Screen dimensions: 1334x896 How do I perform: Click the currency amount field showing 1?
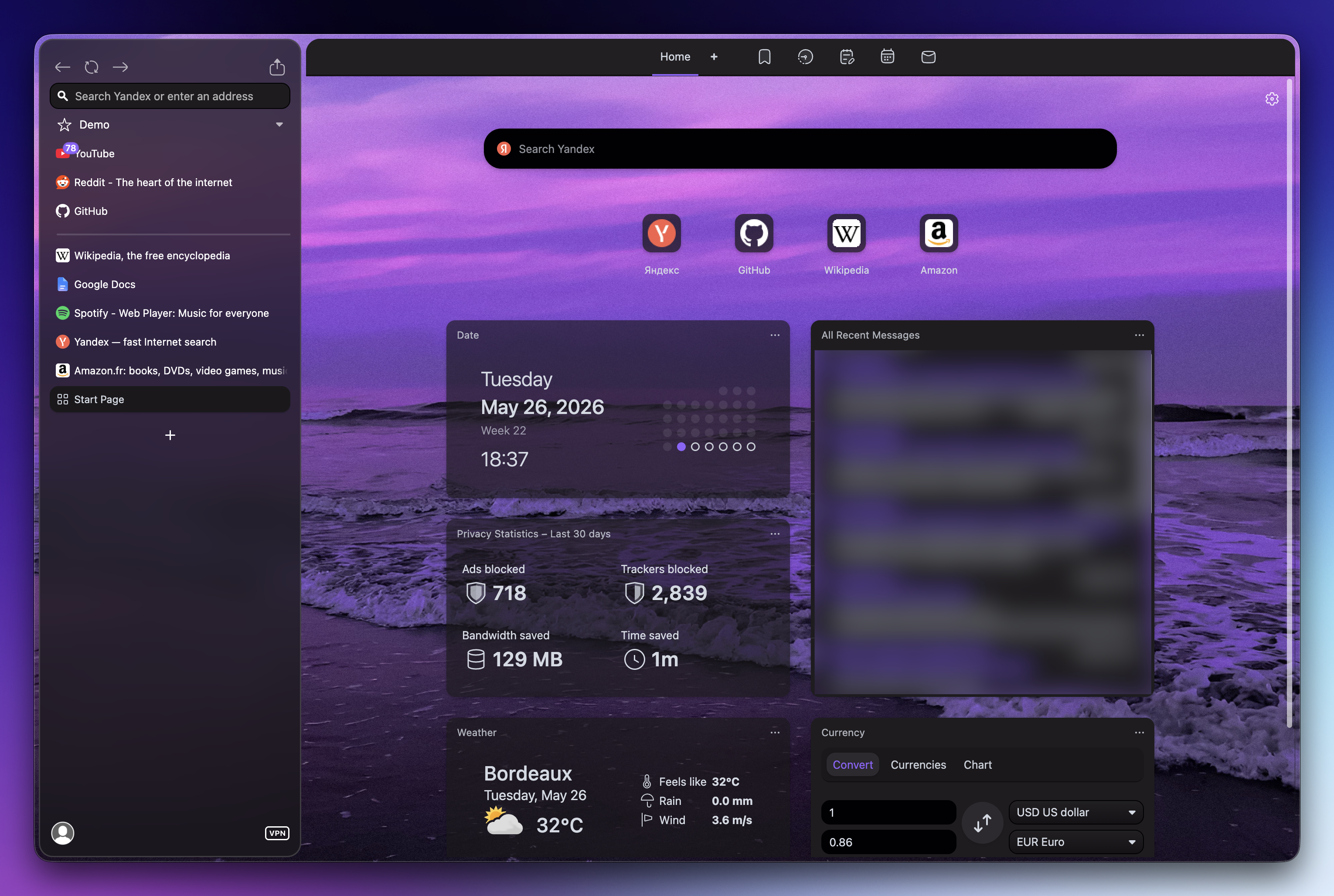888,813
